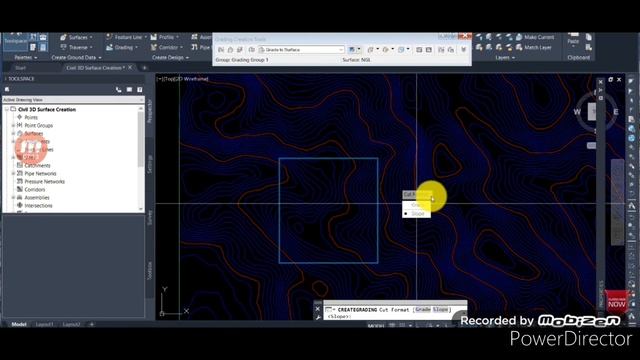Click the Set Target Surface toolbar icon
This screenshot has height=360, width=640.
[230, 50]
